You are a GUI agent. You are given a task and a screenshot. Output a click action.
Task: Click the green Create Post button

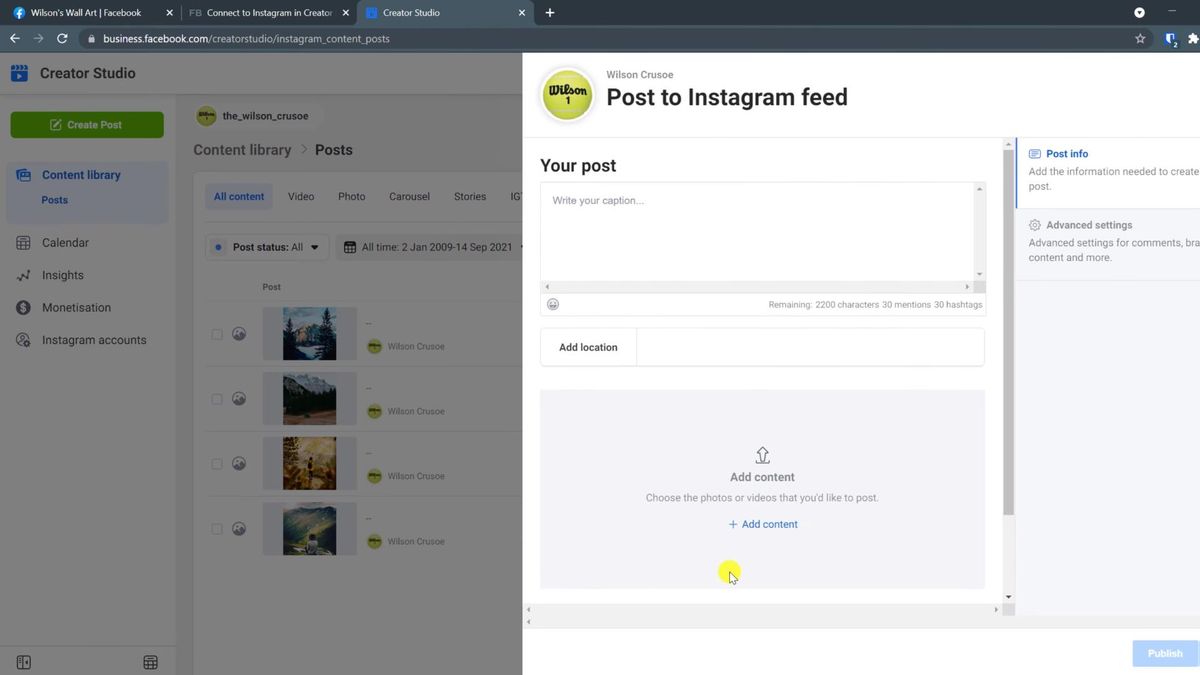(87, 125)
